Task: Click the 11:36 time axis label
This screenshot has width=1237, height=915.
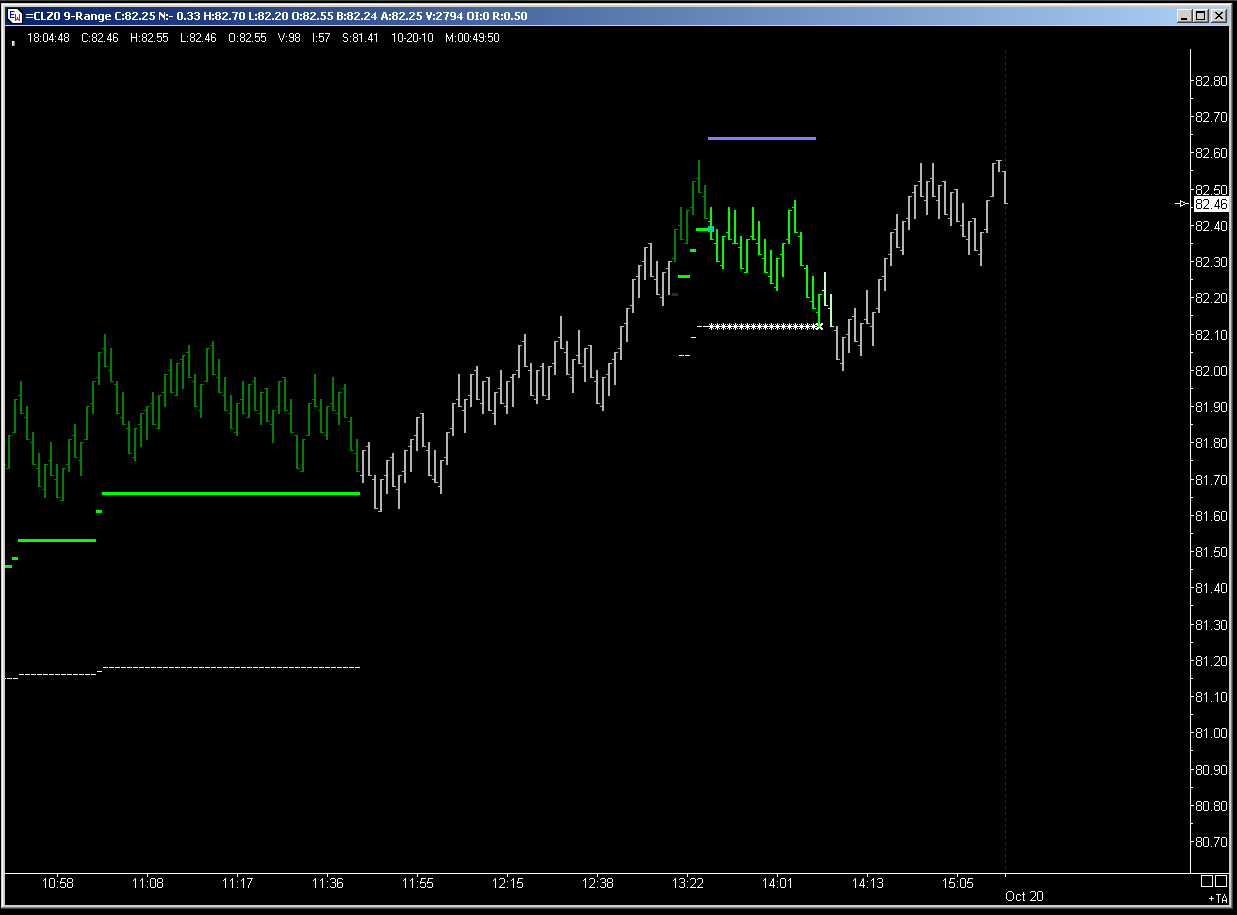Action: click(x=328, y=884)
